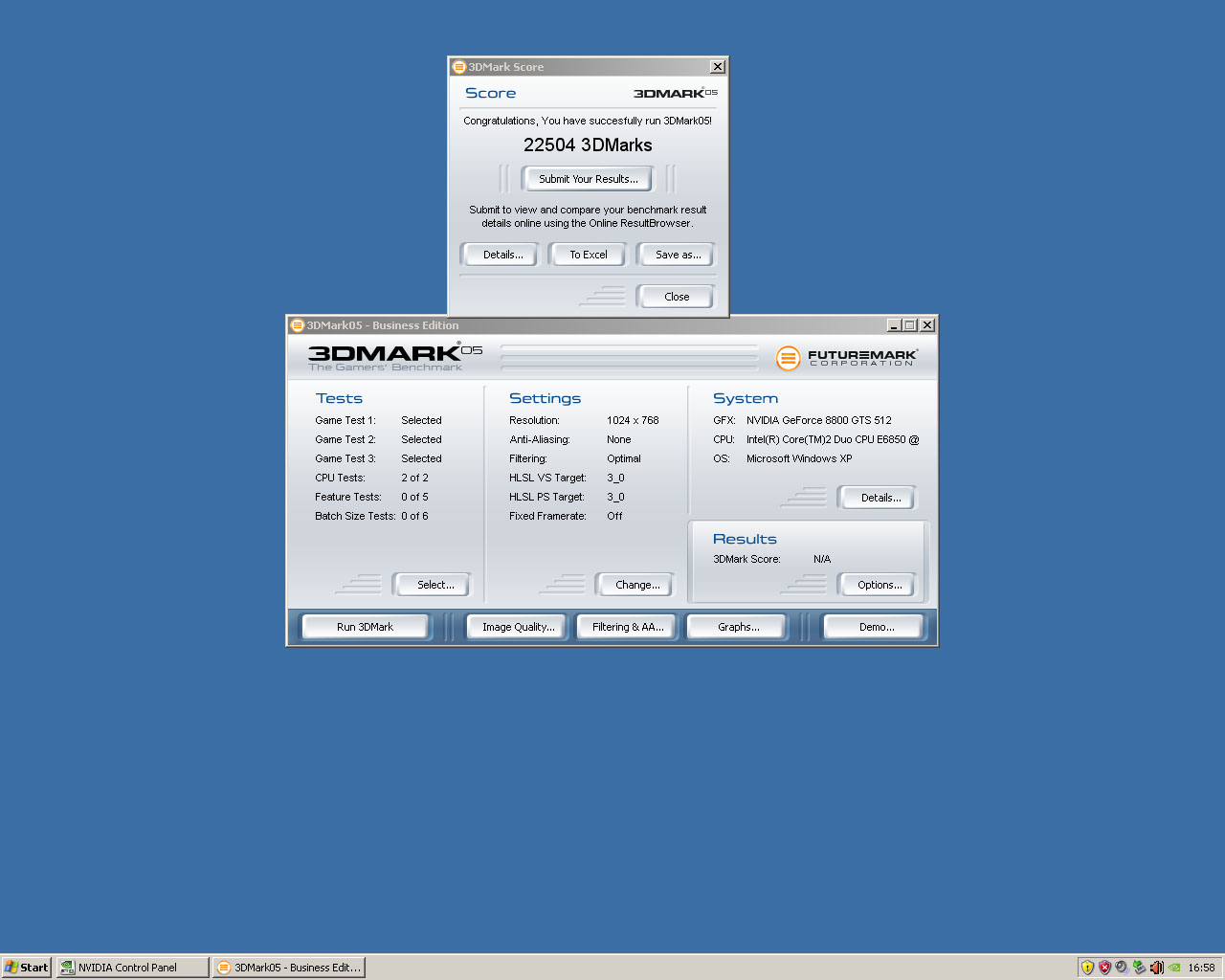Open the orange speaker volume tray icon
Screen dimensions: 1225x980
[1156, 968]
